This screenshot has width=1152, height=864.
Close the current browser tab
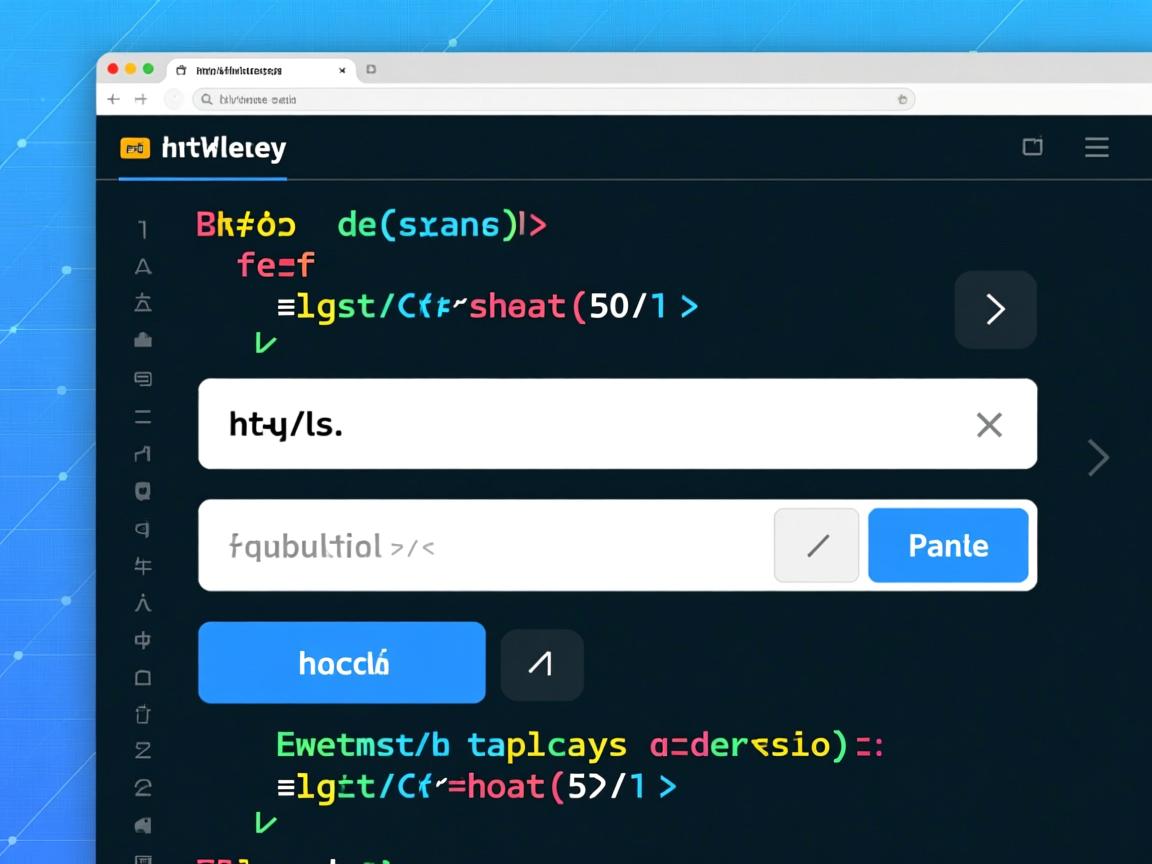pos(342,70)
